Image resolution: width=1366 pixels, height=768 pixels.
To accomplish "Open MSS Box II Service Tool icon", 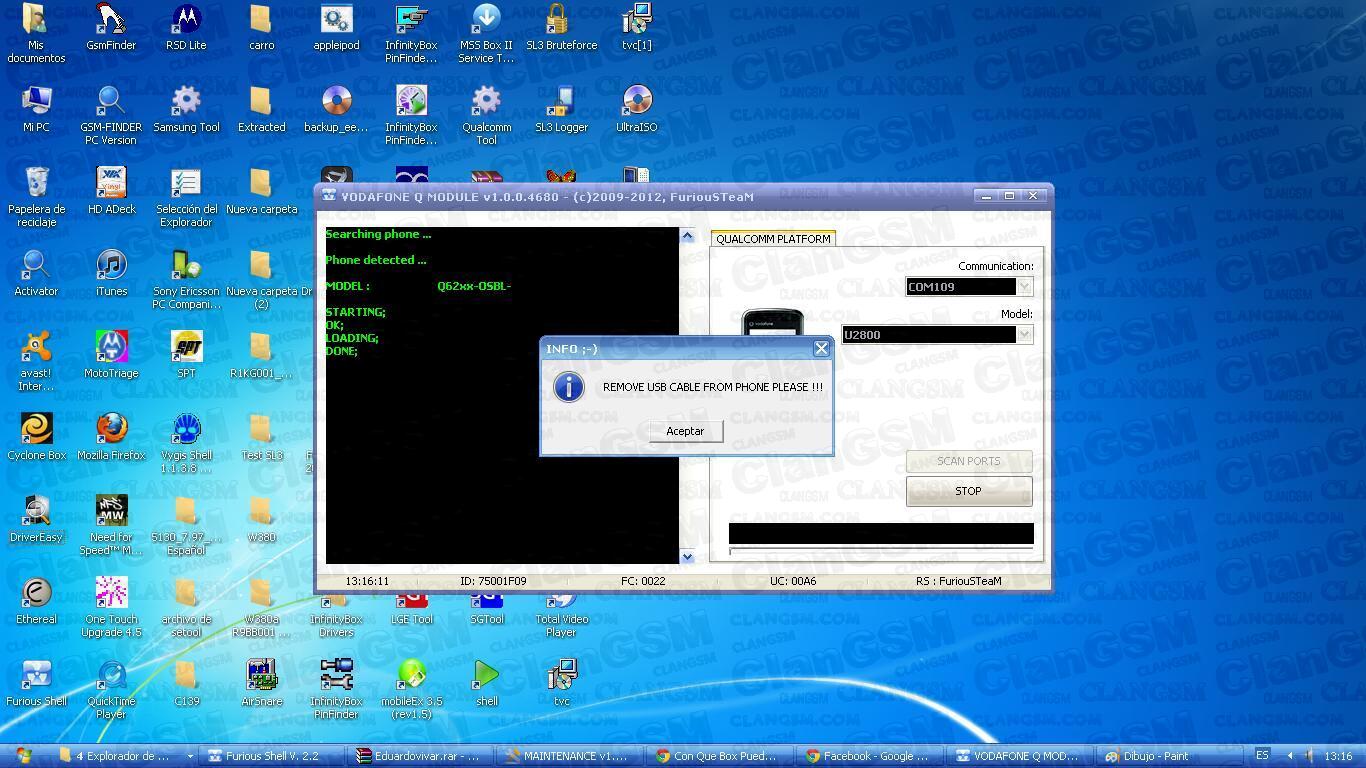I will 486,33.
